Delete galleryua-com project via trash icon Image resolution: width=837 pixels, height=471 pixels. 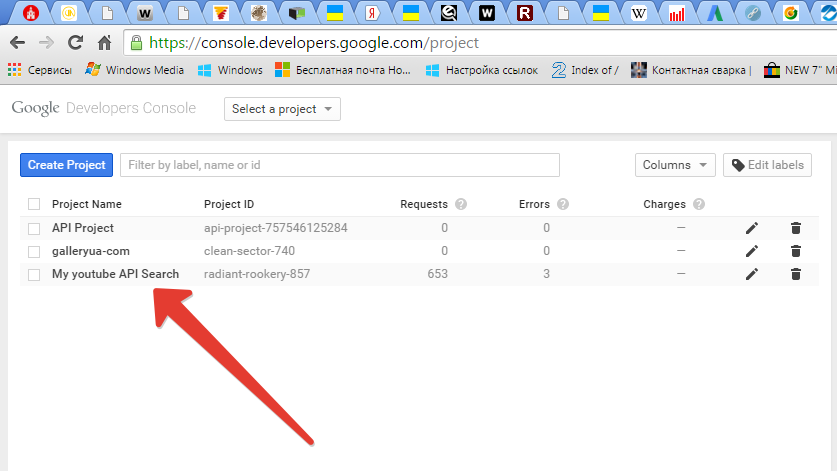[795, 251]
